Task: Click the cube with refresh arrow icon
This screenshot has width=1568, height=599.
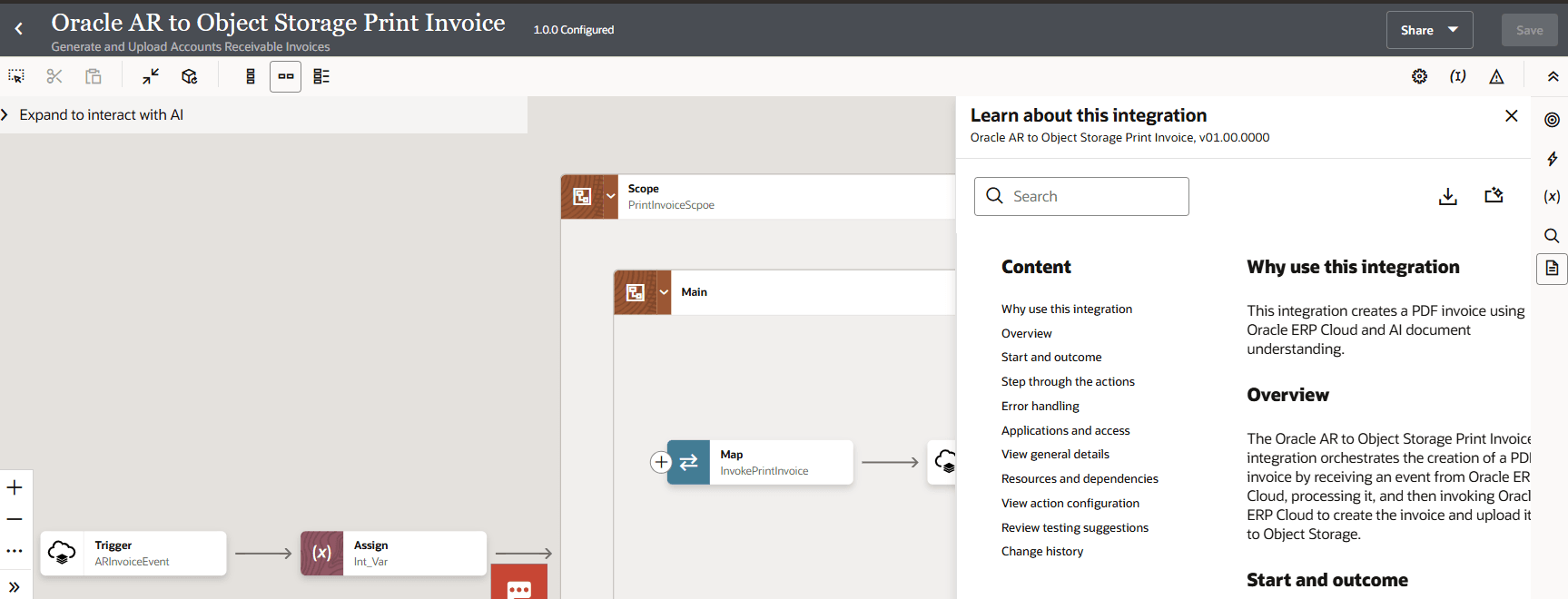Action: pos(189,76)
